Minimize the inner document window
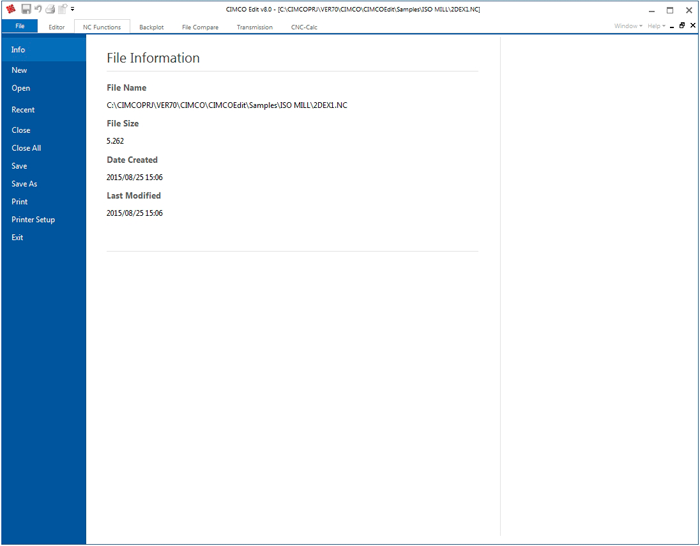Viewport: 700px width, 546px height. pos(672,26)
